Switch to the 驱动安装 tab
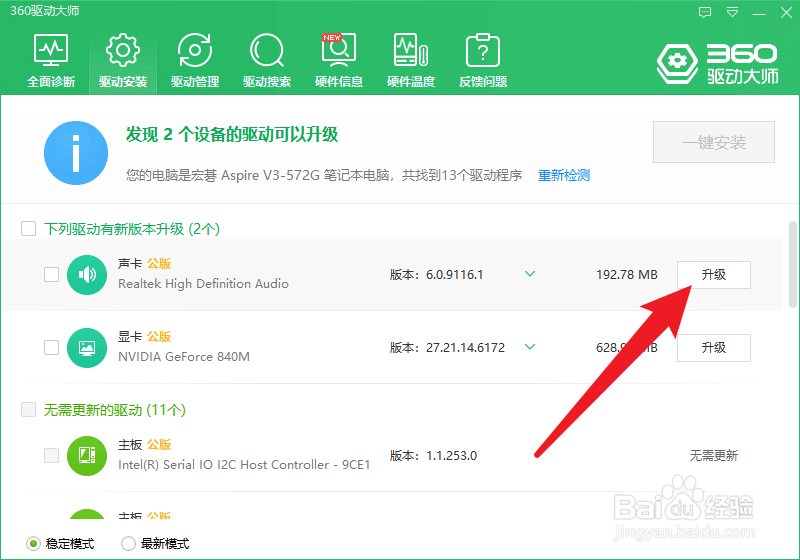The image size is (800, 560). 123,61
